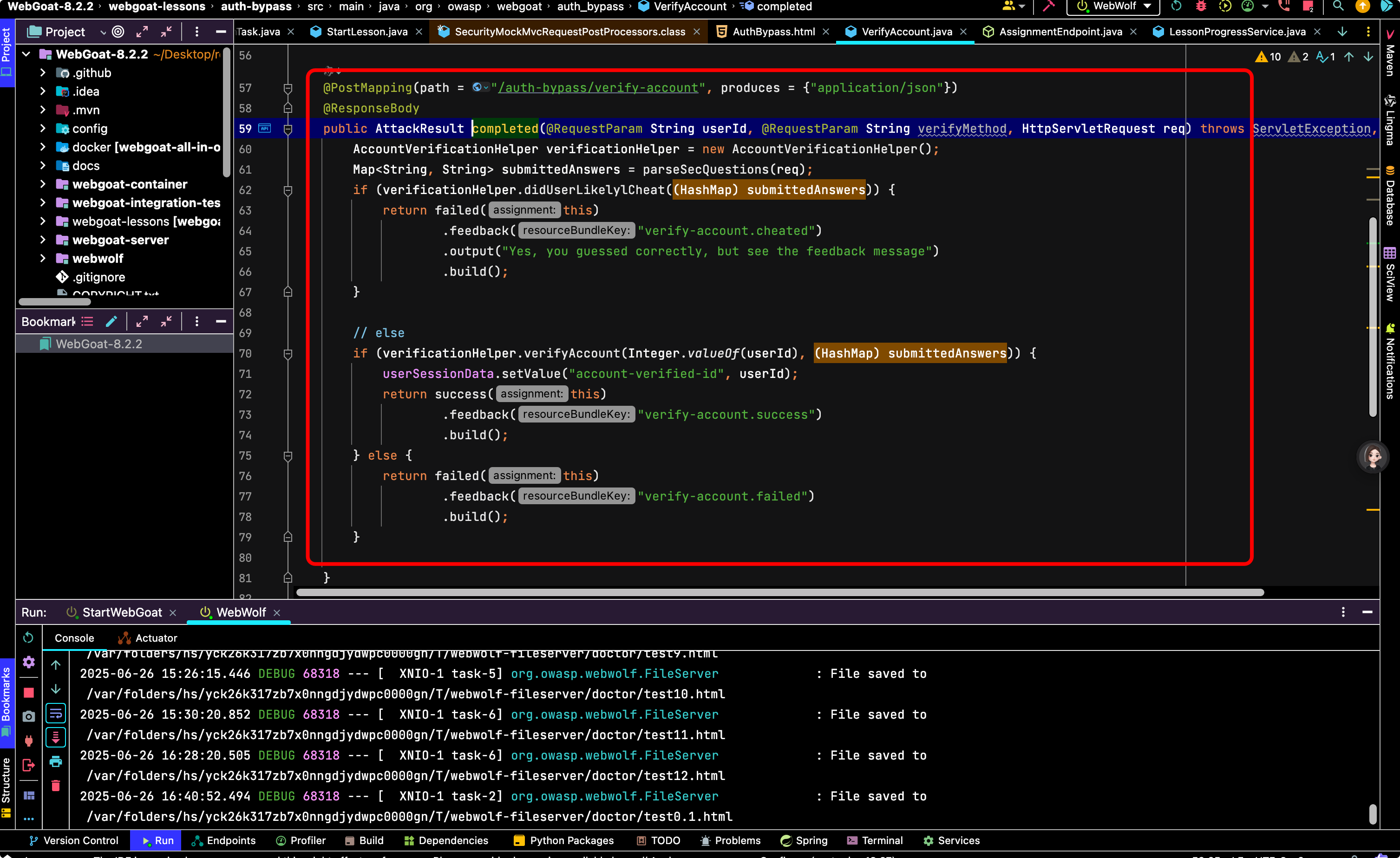Click the Actuator tab in Run panel

point(148,637)
